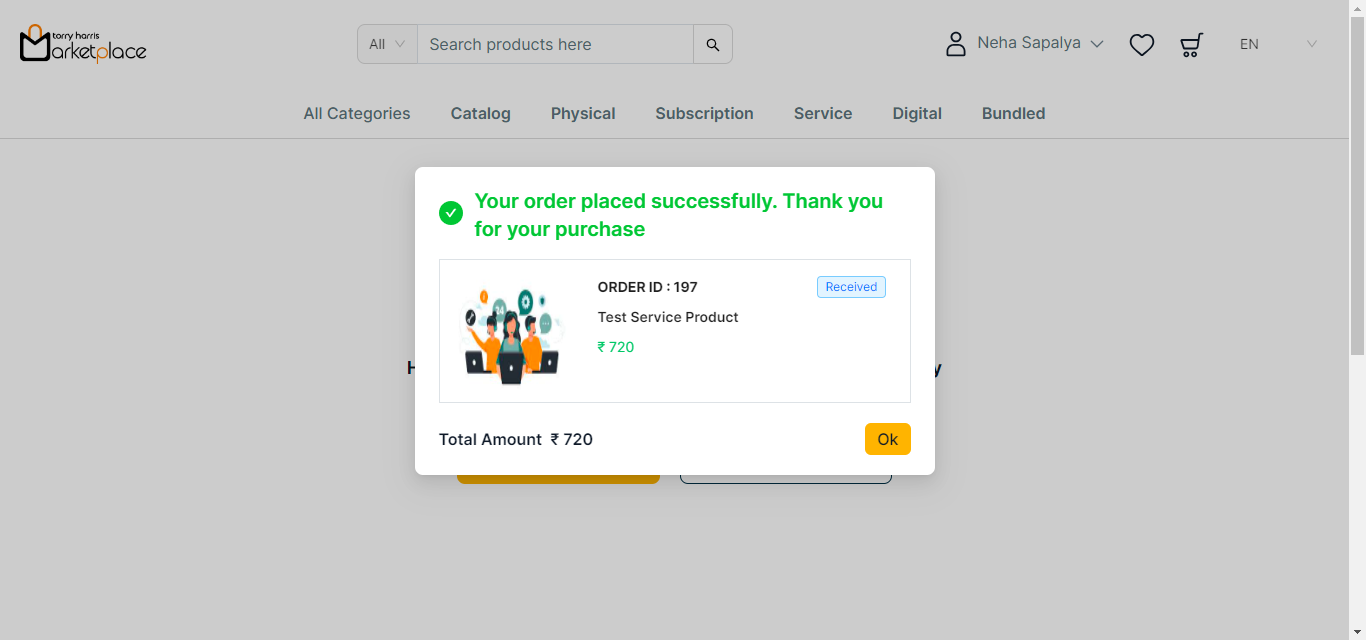Open the Subscription category
The image size is (1366, 640).
pyautogui.click(x=705, y=113)
